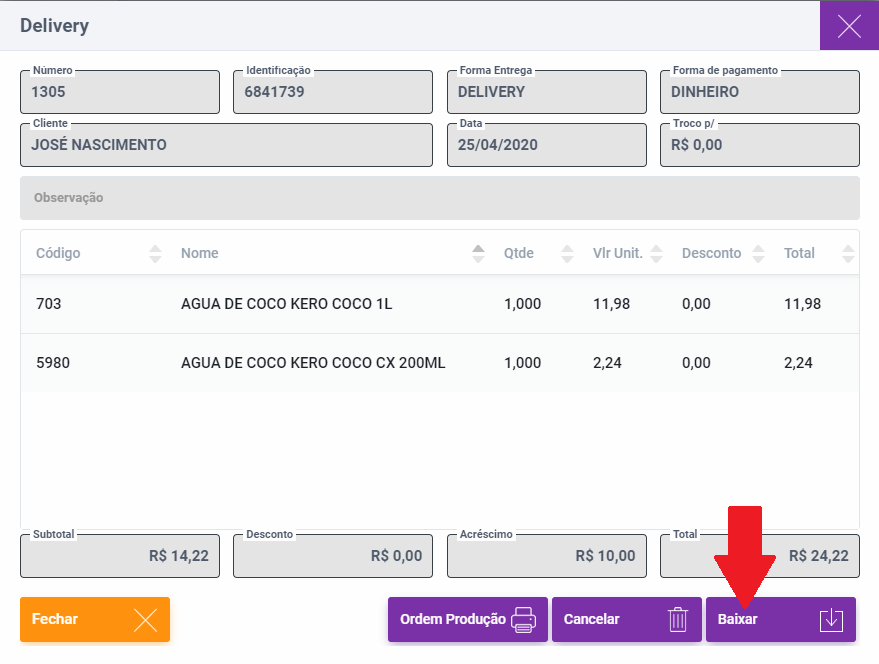
Task: Click the X icon on the Fechar button
Action: click(x=145, y=620)
